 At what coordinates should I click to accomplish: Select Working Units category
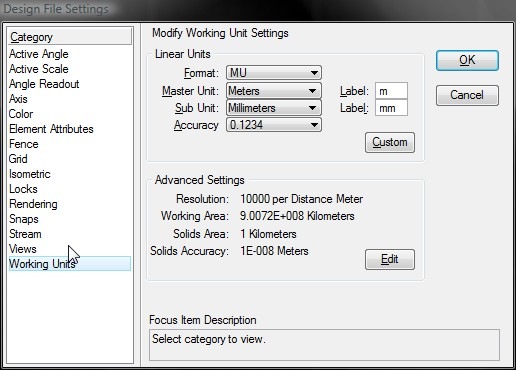(x=70, y=264)
